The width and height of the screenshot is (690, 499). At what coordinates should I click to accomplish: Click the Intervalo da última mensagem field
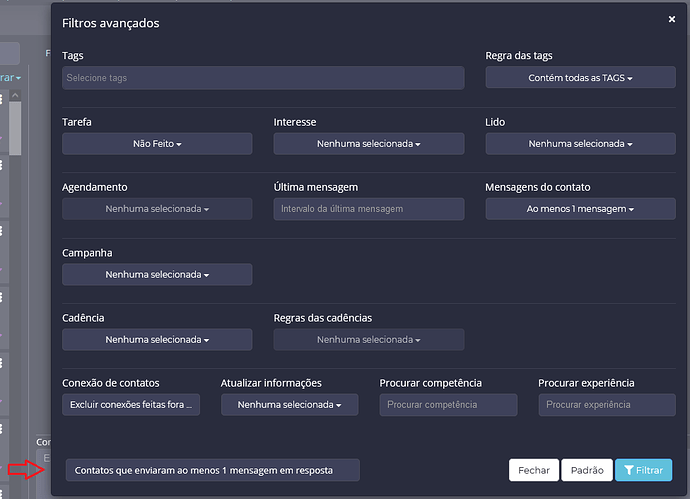(369, 209)
